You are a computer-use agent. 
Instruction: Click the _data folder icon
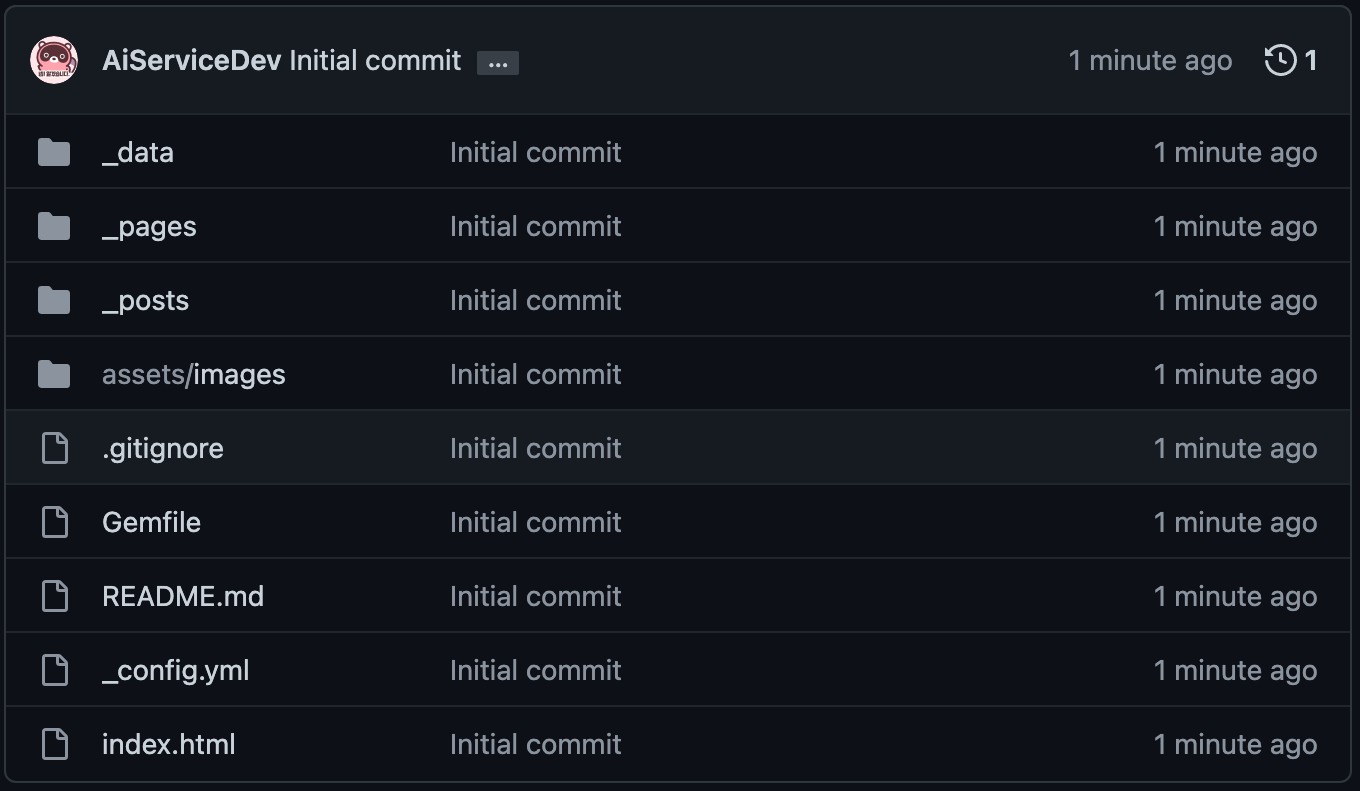pos(54,153)
